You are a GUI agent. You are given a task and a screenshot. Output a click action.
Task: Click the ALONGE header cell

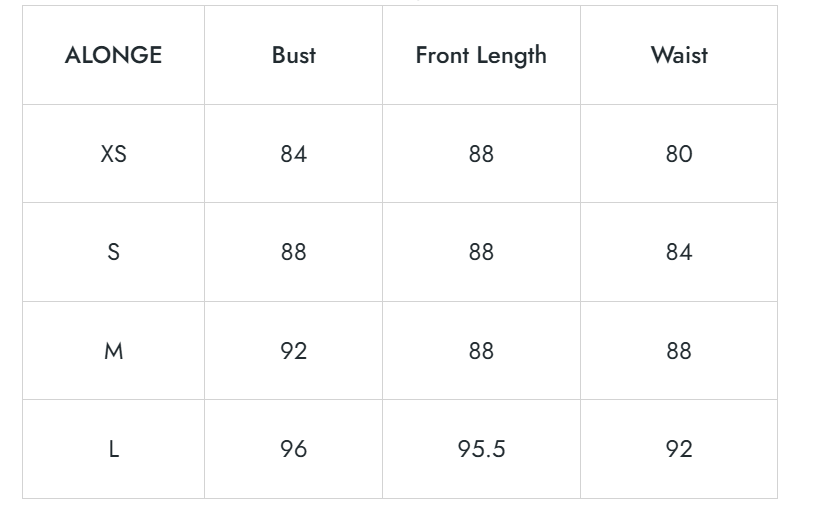point(113,55)
